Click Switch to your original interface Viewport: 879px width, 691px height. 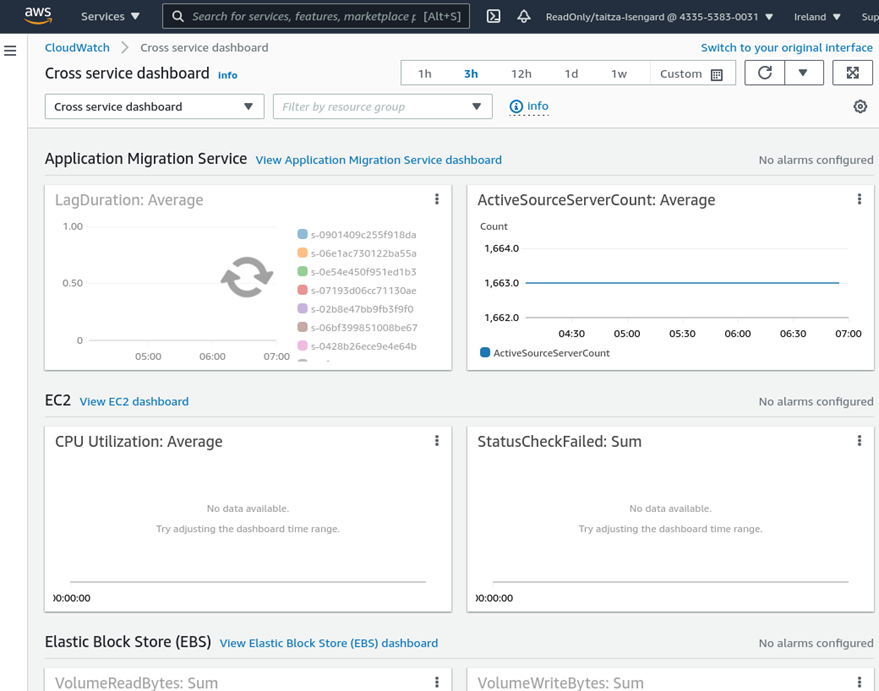pyautogui.click(x=787, y=48)
